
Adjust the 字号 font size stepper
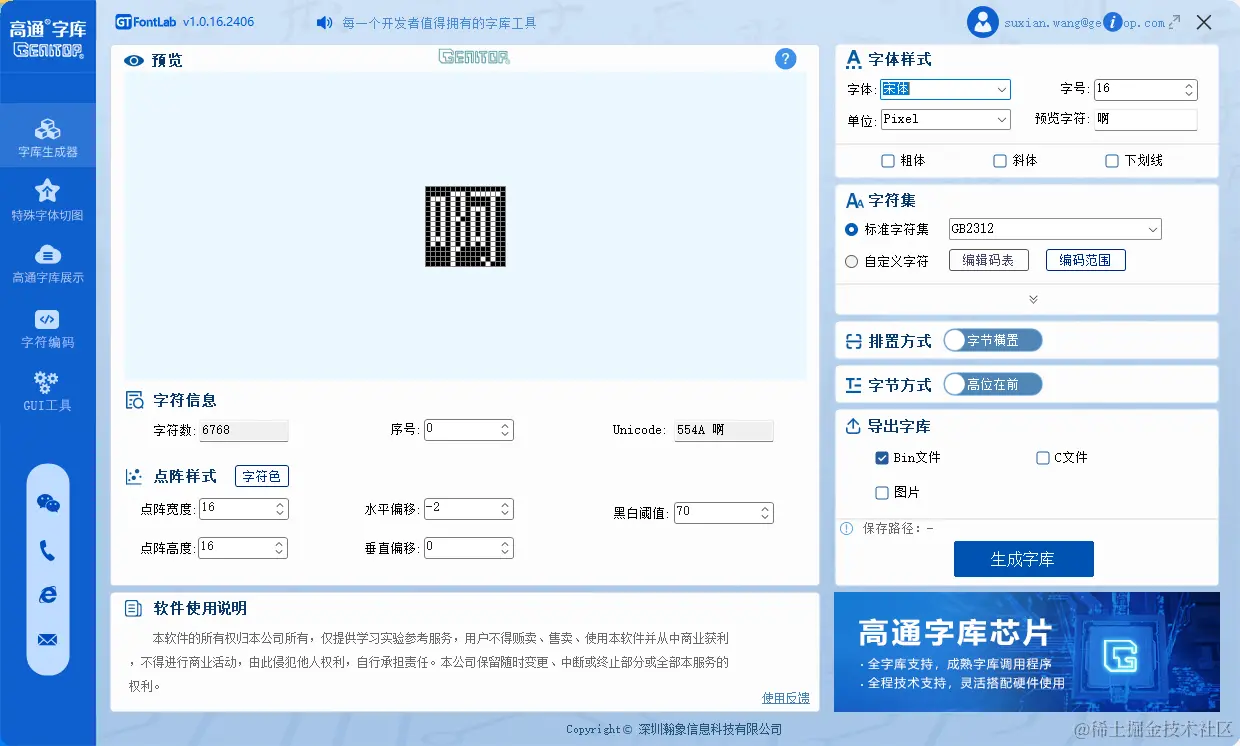point(1189,89)
